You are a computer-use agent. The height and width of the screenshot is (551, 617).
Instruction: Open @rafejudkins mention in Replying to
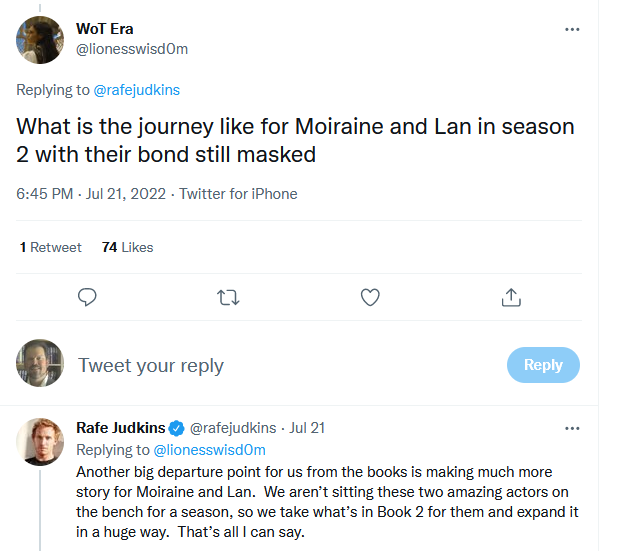pyautogui.click(x=136, y=90)
